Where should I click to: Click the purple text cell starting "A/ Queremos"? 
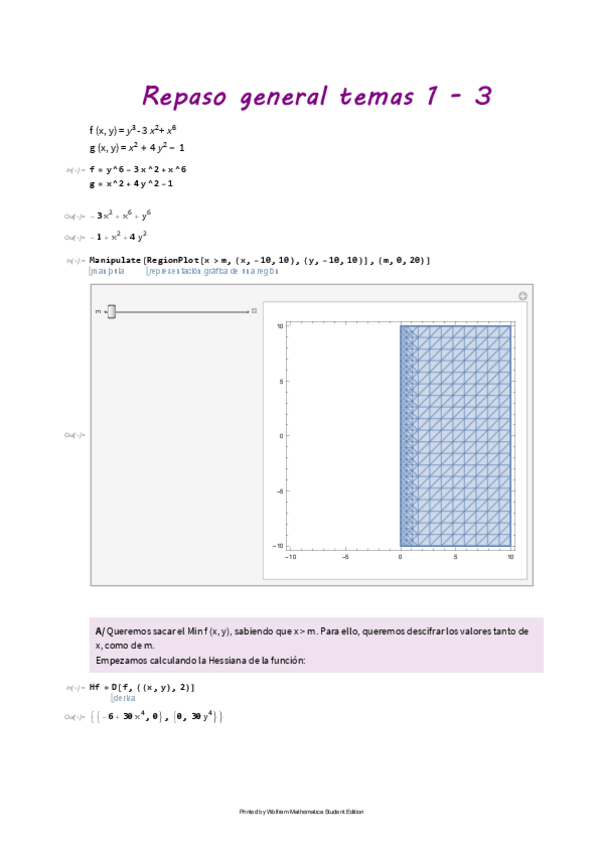[318, 645]
